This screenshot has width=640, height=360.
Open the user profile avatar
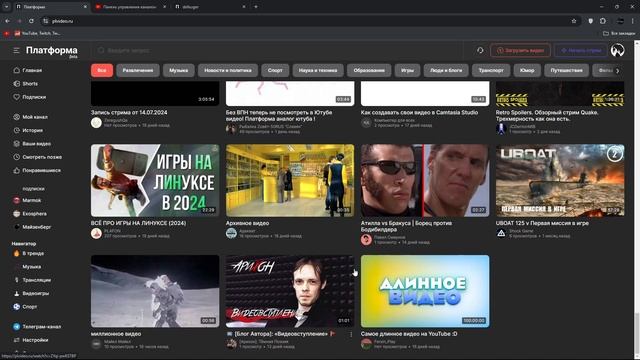pos(617,50)
